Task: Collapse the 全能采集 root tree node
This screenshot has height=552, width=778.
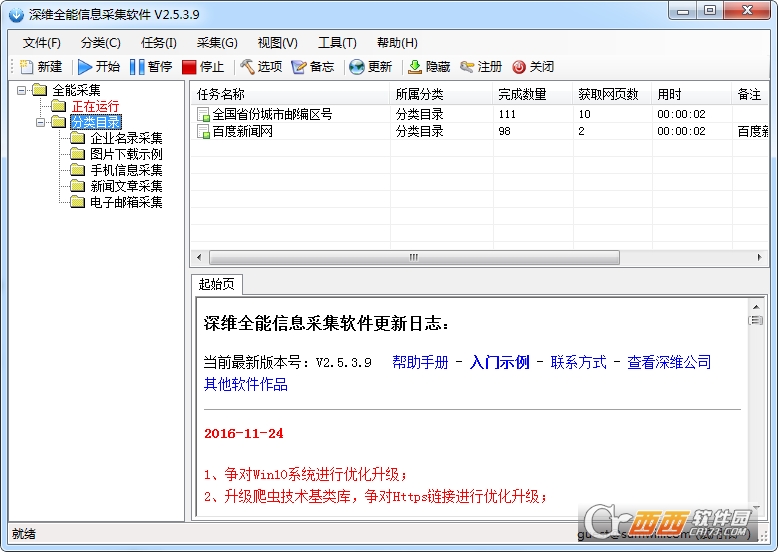Action: pos(21,90)
